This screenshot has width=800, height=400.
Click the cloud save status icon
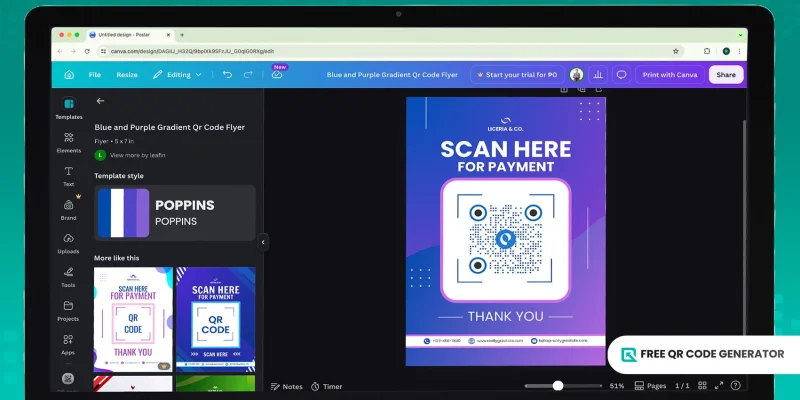pyautogui.click(x=277, y=74)
